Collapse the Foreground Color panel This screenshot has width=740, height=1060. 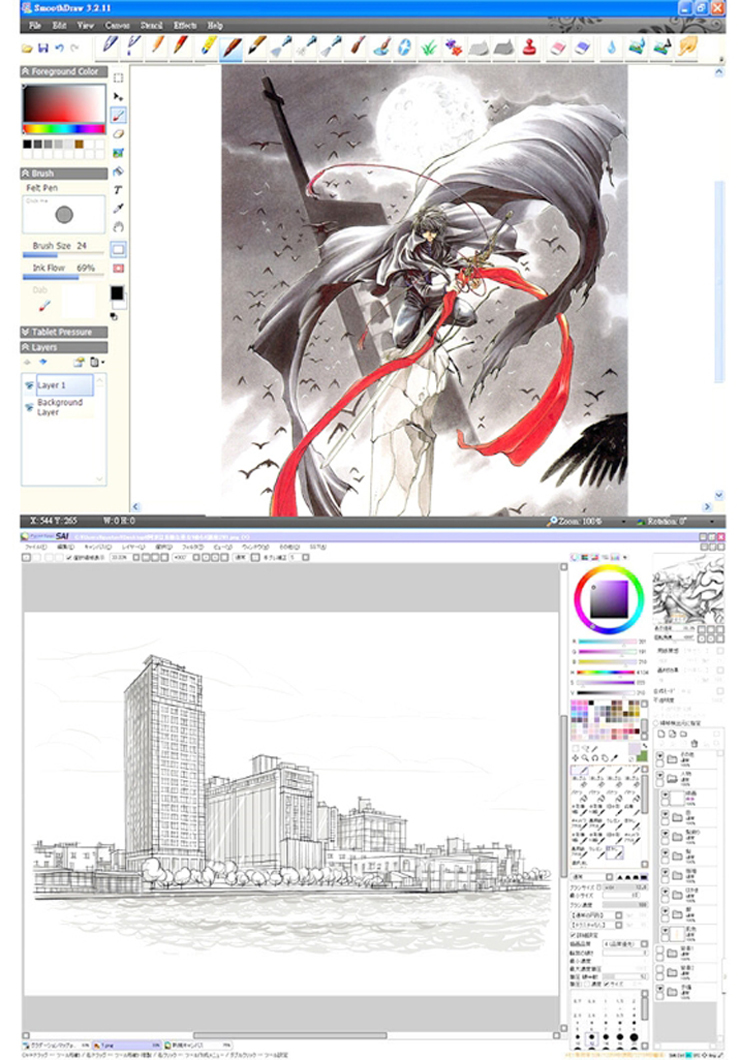(25, 72)
